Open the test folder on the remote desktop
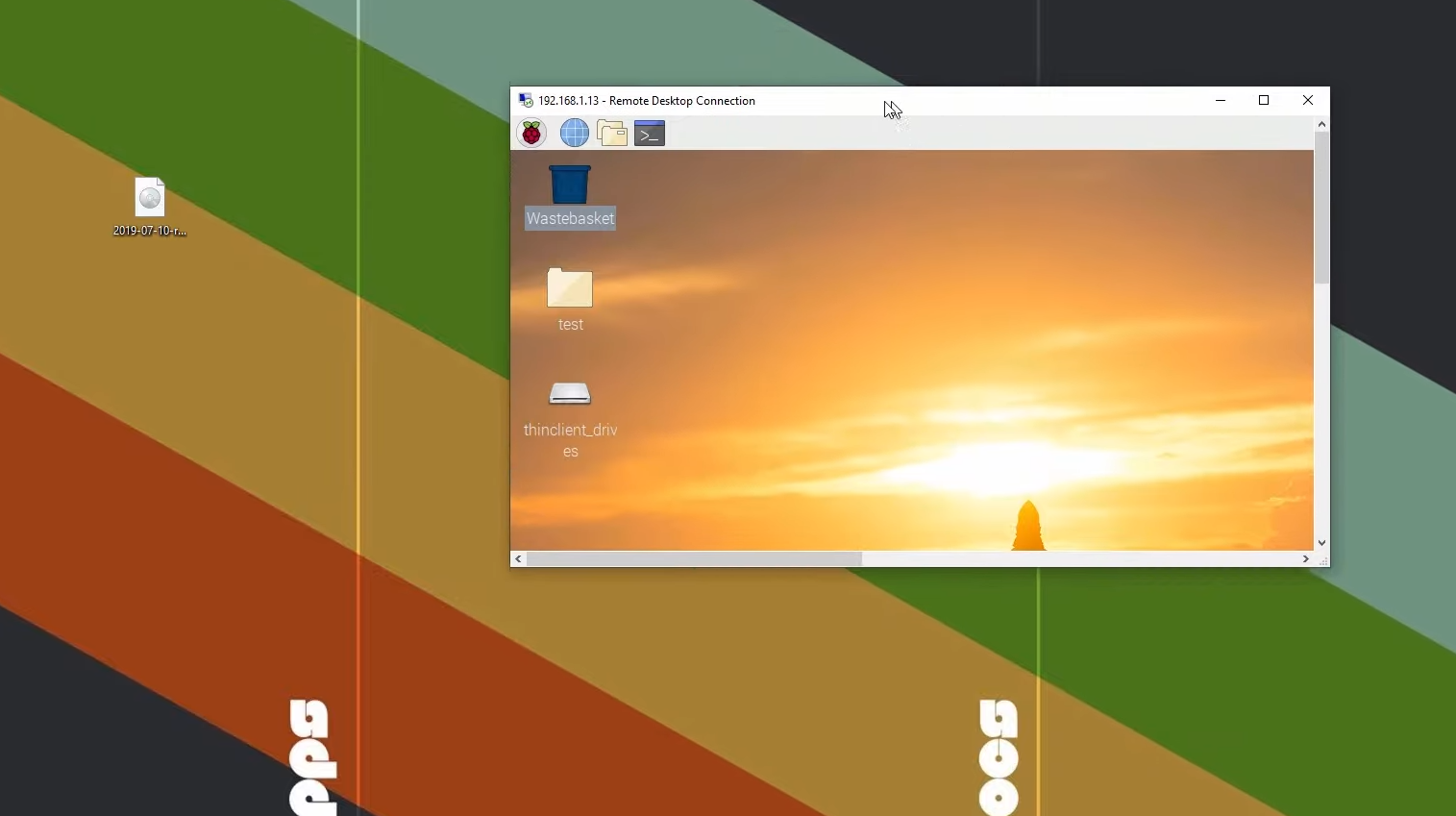 [x=569, y=289]
